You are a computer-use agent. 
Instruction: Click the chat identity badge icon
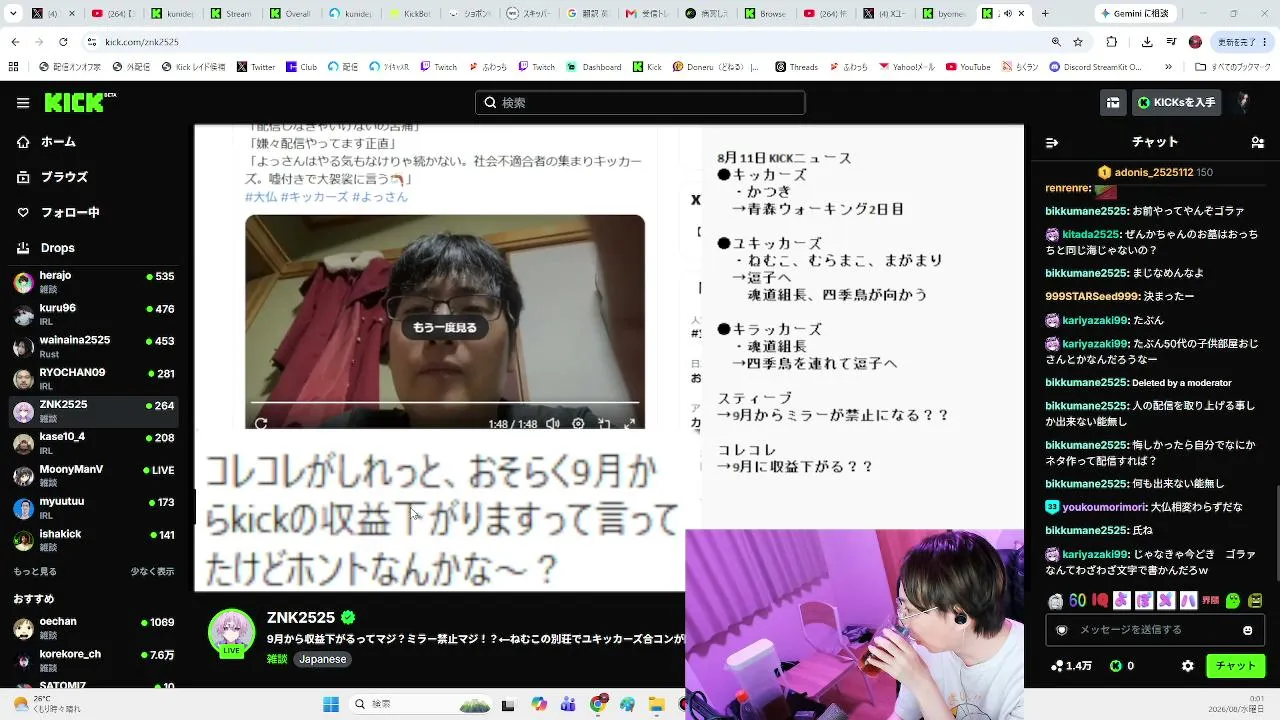1062,630
